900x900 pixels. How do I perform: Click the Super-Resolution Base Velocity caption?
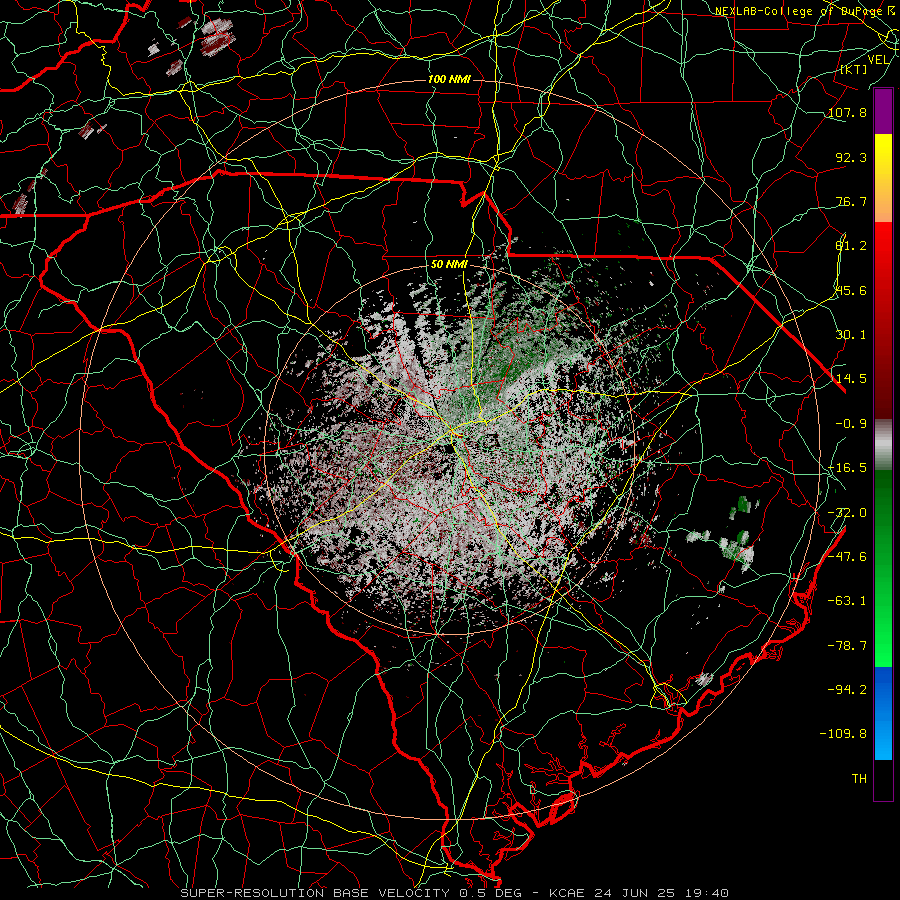point(455,893)
